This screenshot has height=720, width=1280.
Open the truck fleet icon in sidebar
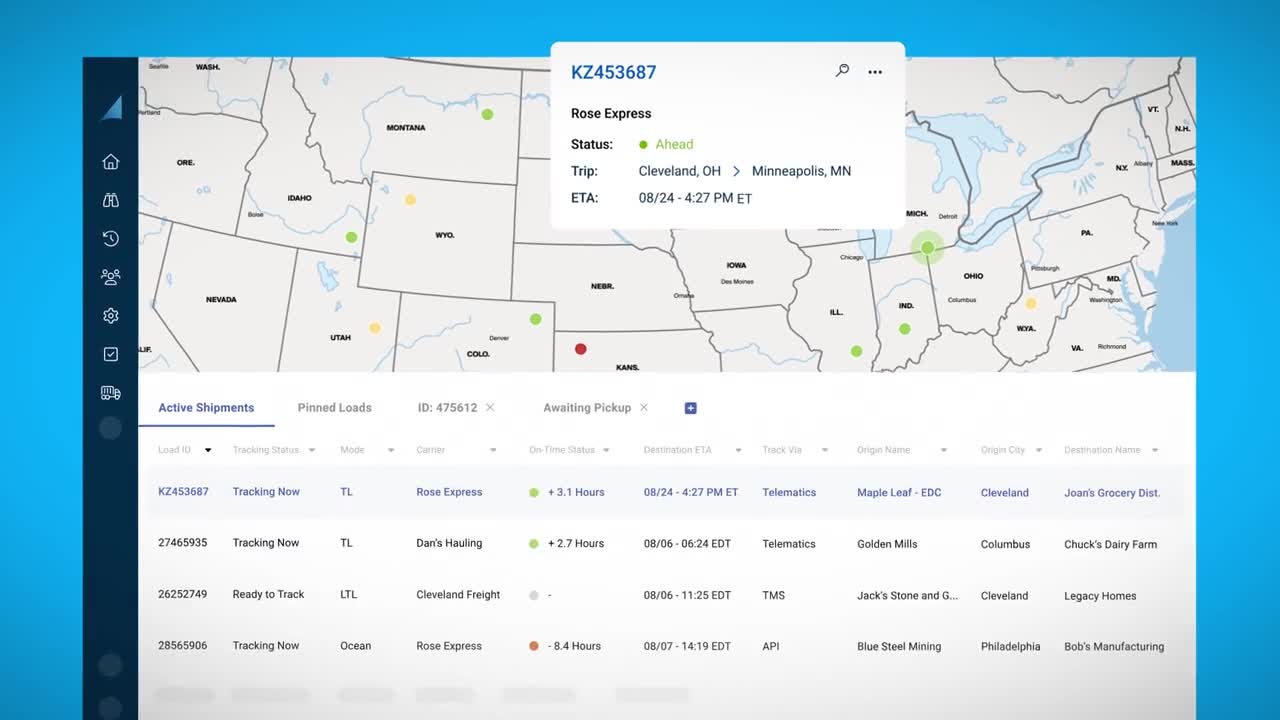111,393
